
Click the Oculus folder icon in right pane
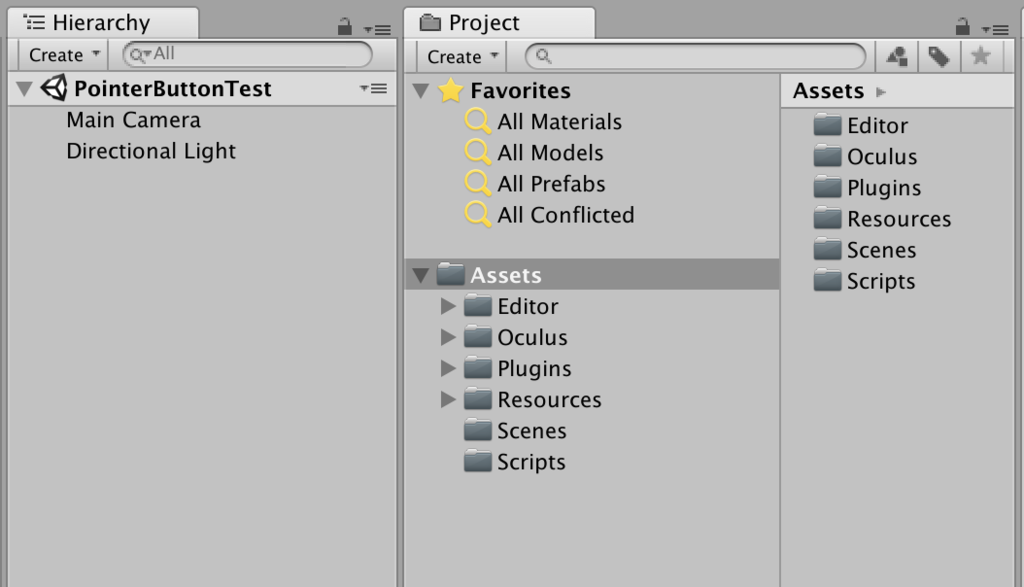point(827,156)
